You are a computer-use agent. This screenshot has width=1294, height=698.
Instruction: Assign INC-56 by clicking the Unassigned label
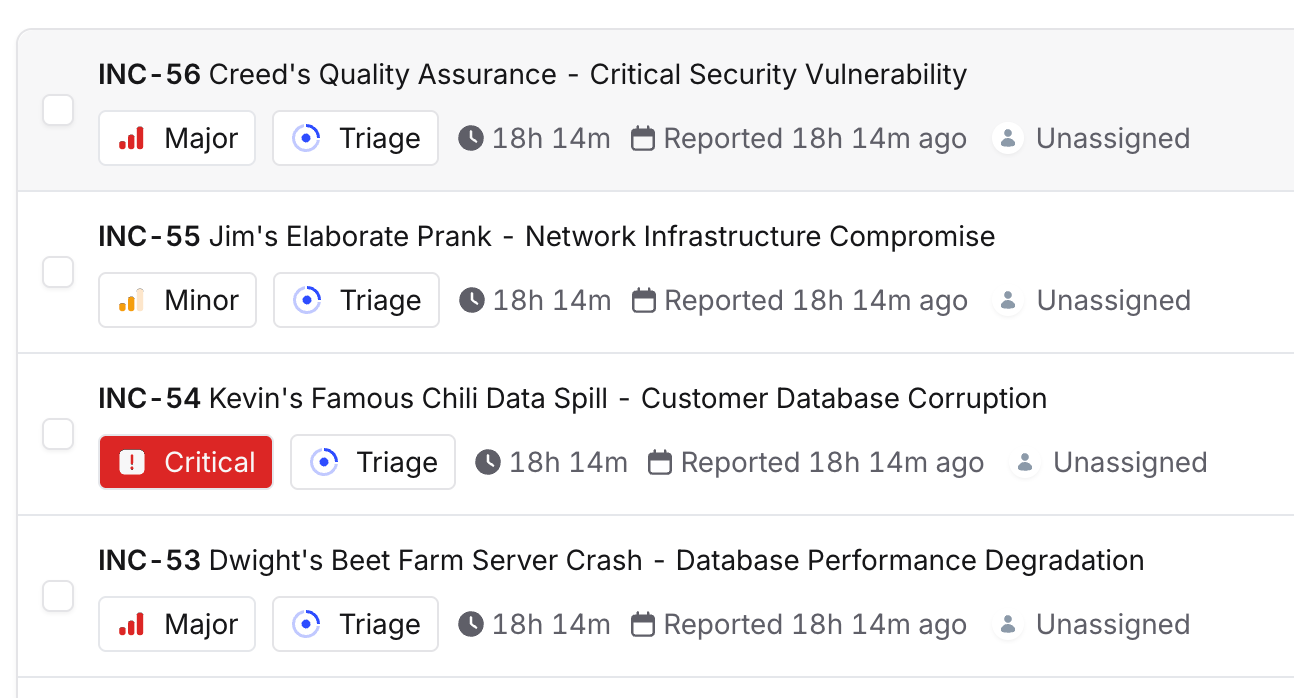tap(1113, 138)
